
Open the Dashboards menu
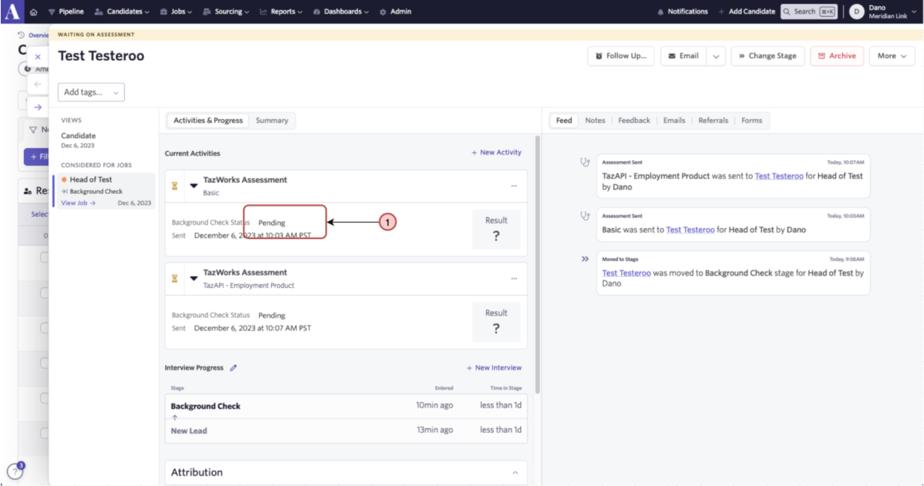(341, 12)
